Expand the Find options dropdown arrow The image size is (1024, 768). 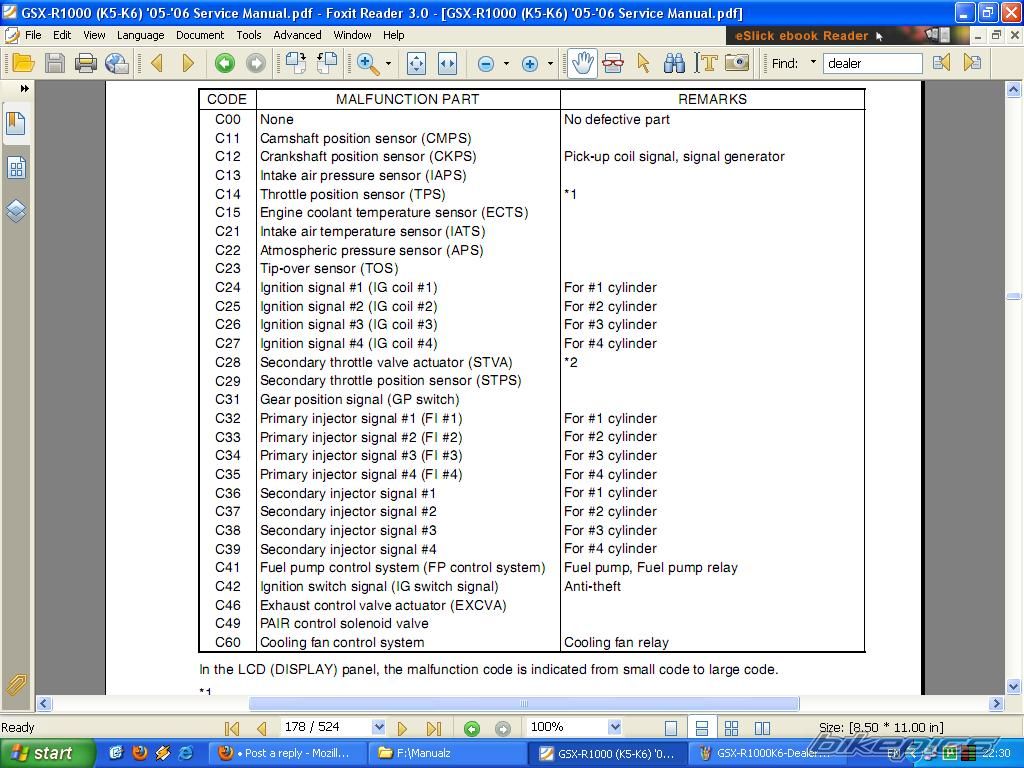(x=813, y=63)
